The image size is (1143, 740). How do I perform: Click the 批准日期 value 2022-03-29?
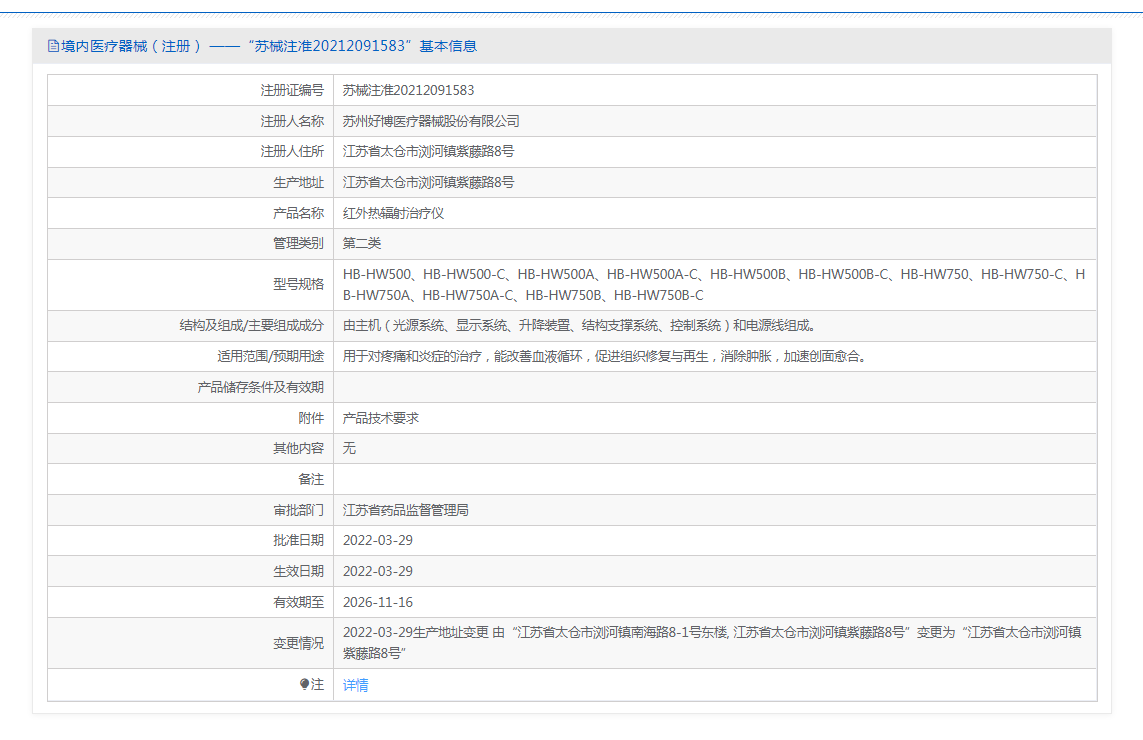coord(377,541)
